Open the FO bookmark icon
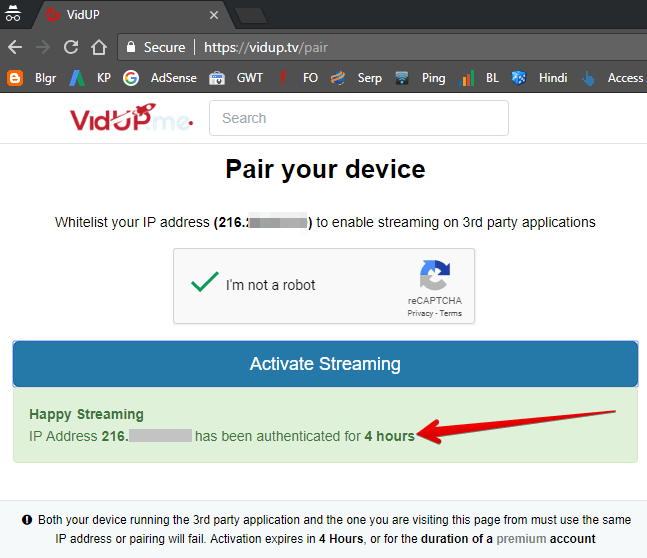 [283, 78]
